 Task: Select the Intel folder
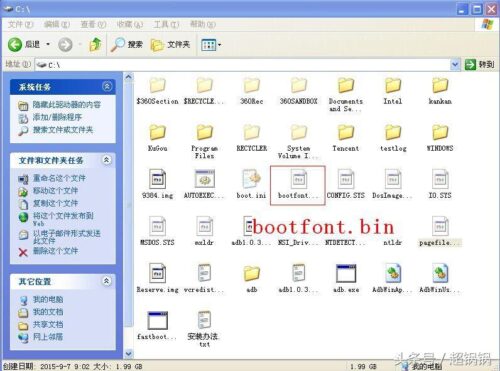393,91
